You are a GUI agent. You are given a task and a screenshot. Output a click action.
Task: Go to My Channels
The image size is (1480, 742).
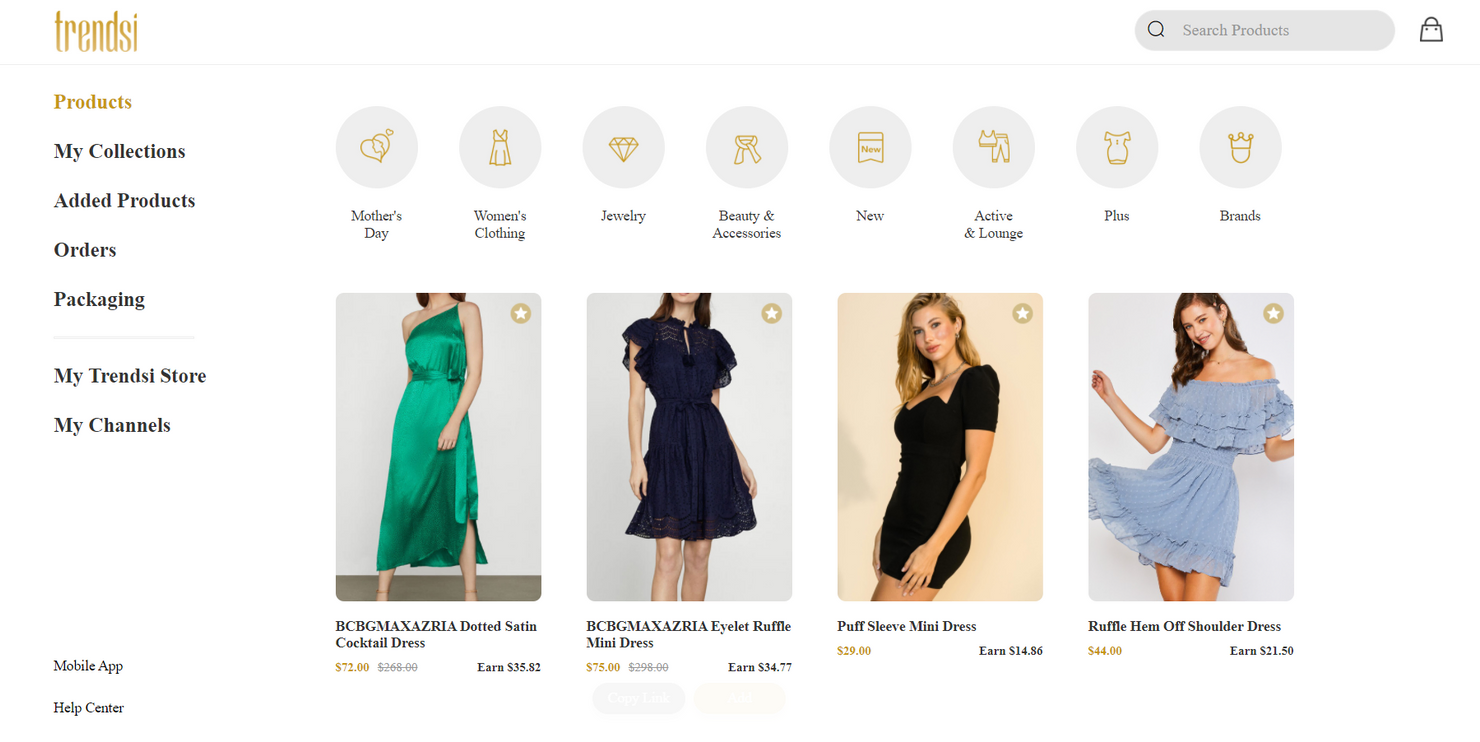pos(112,425)
